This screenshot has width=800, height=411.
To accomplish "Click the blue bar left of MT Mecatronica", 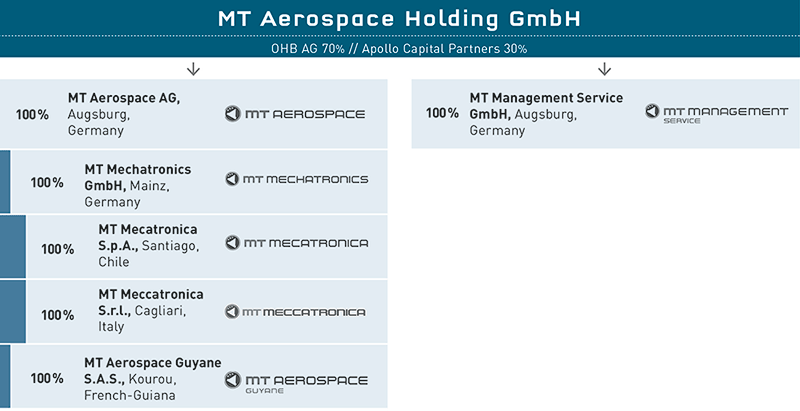I will pos(13,246).
